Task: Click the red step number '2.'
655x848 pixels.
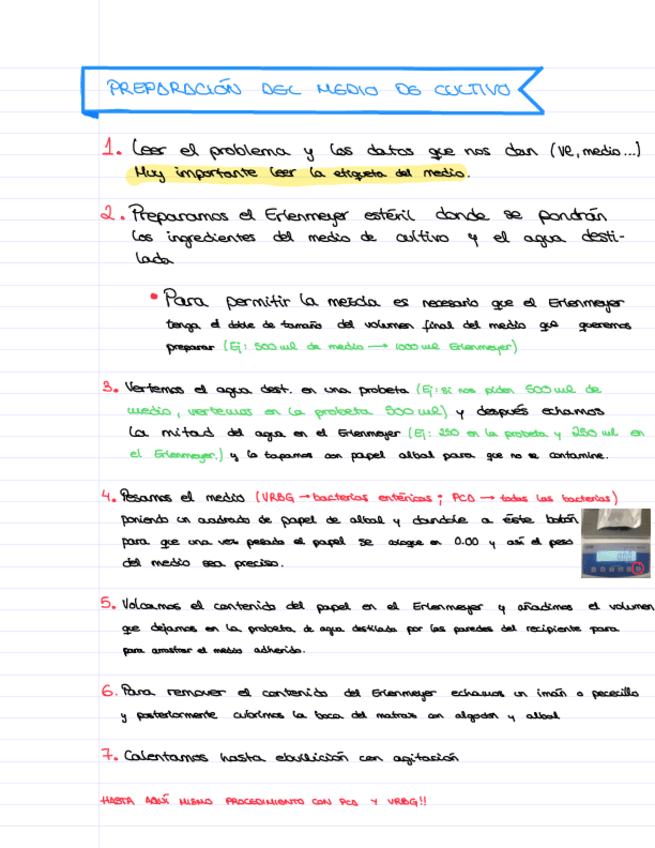Action: click(x=112, y=214)
